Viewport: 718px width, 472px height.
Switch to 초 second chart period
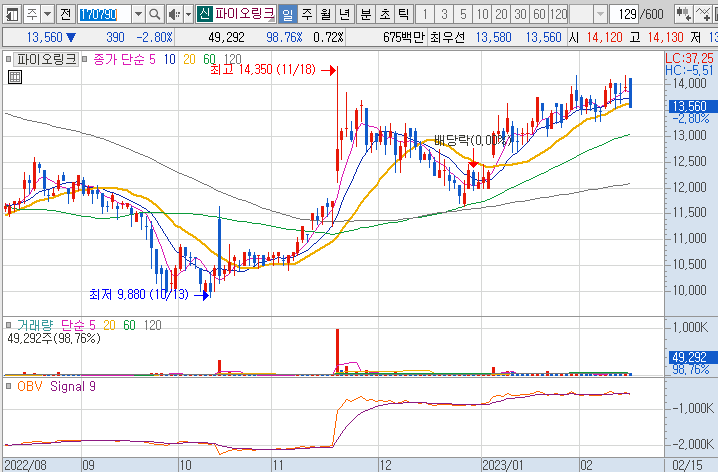coord(385,14)
